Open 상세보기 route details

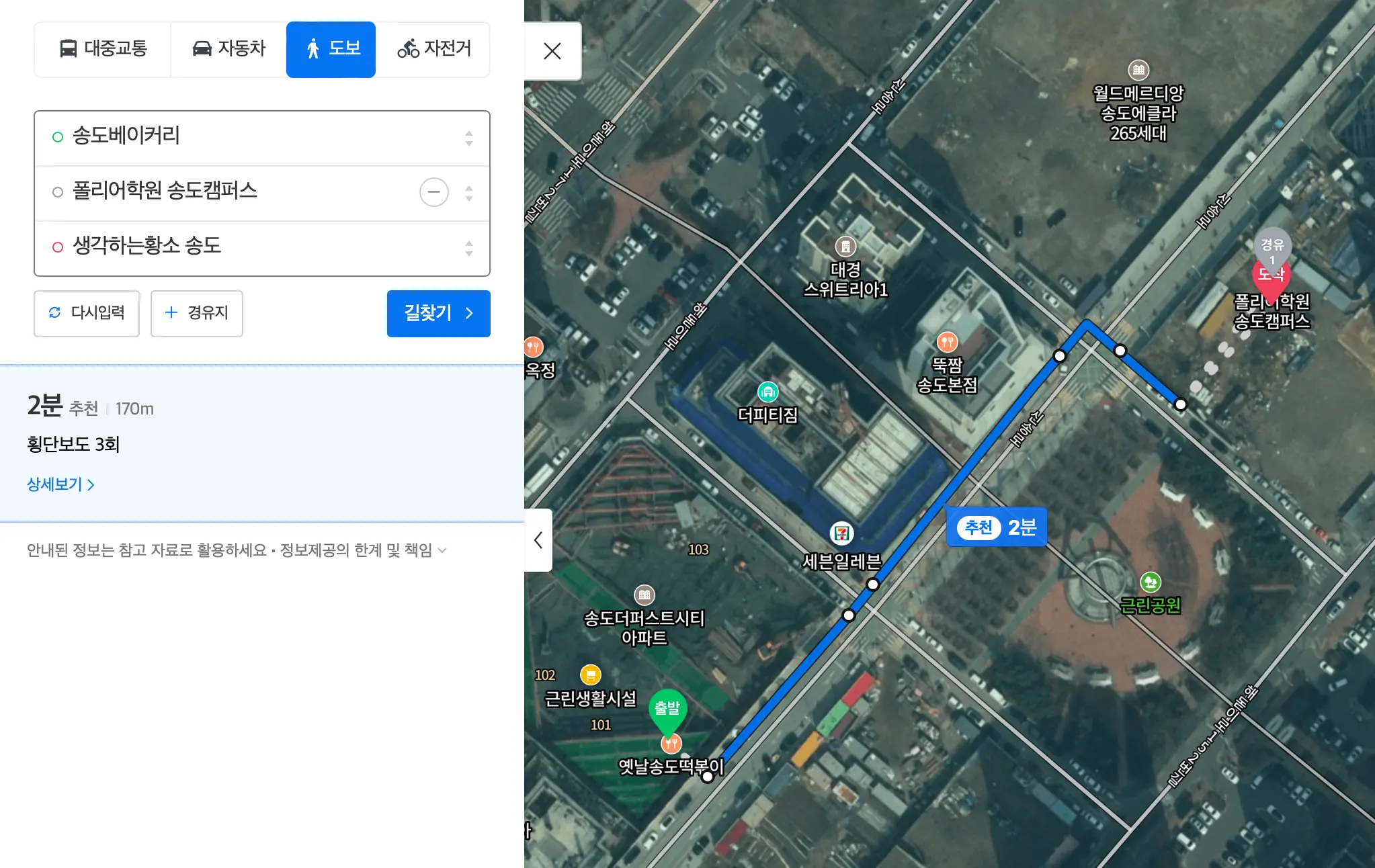pyautogui.click(x=60, y=484)
